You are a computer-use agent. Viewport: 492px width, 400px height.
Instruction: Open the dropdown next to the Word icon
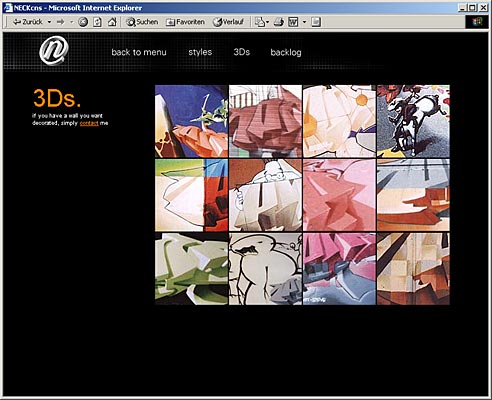pos(304,22)
